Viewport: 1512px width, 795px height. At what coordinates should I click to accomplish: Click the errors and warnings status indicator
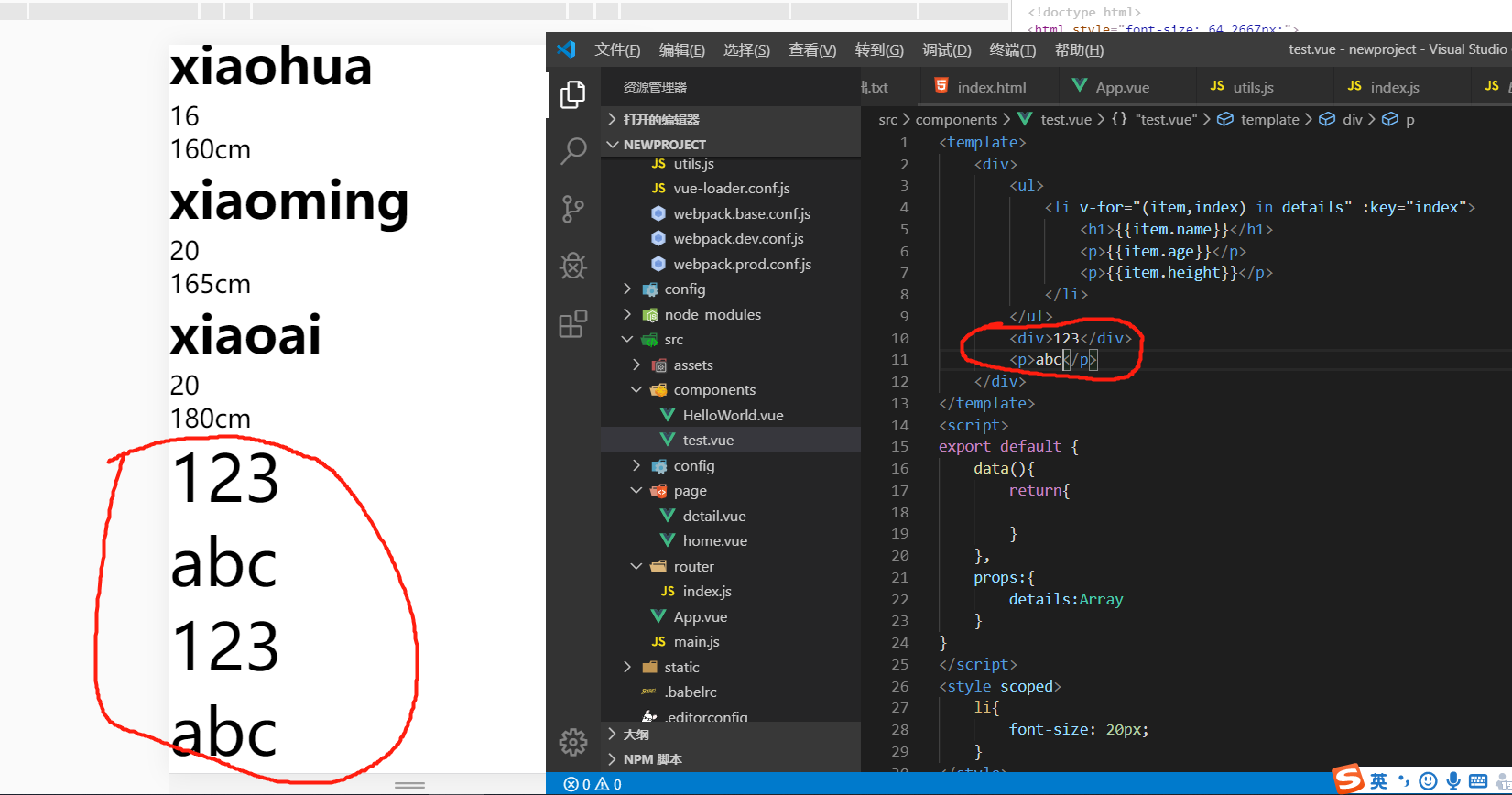point(593,784)
